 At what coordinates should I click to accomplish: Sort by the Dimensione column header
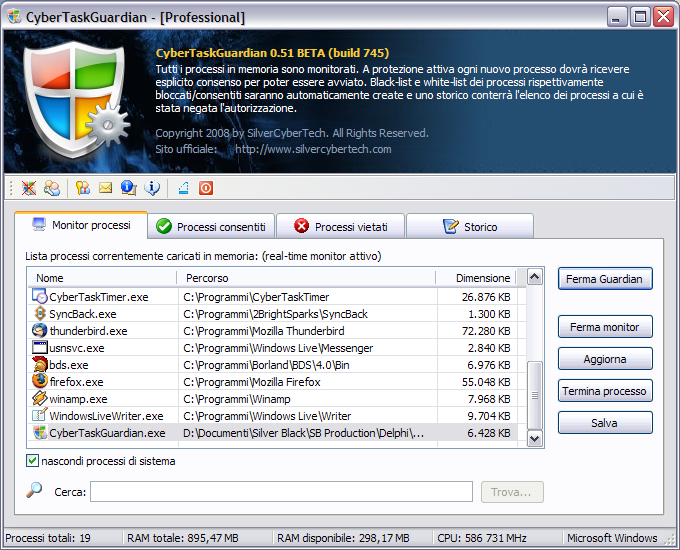click(x=476, y=278)
